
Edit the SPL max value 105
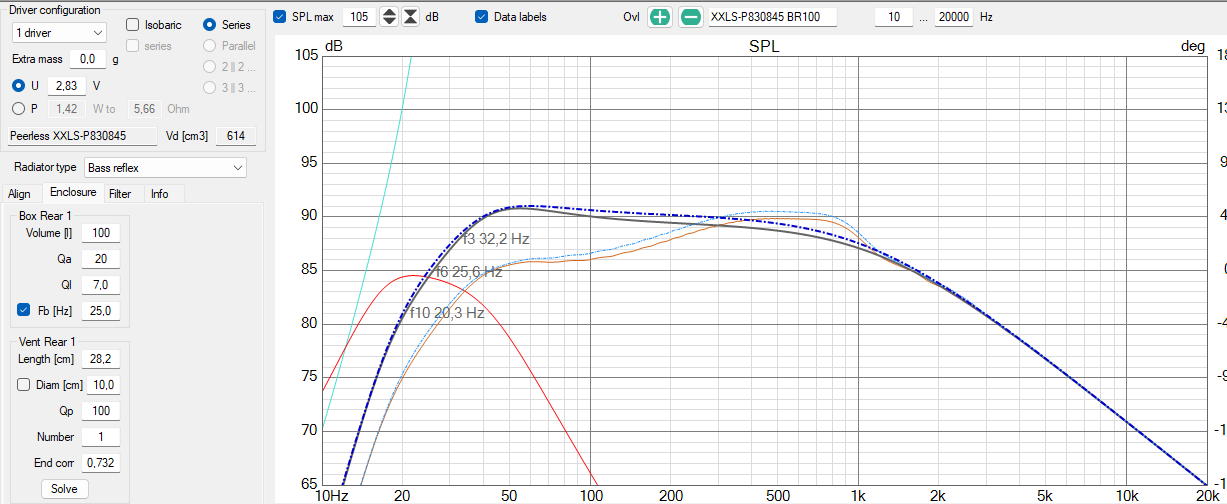coord(360,17)
